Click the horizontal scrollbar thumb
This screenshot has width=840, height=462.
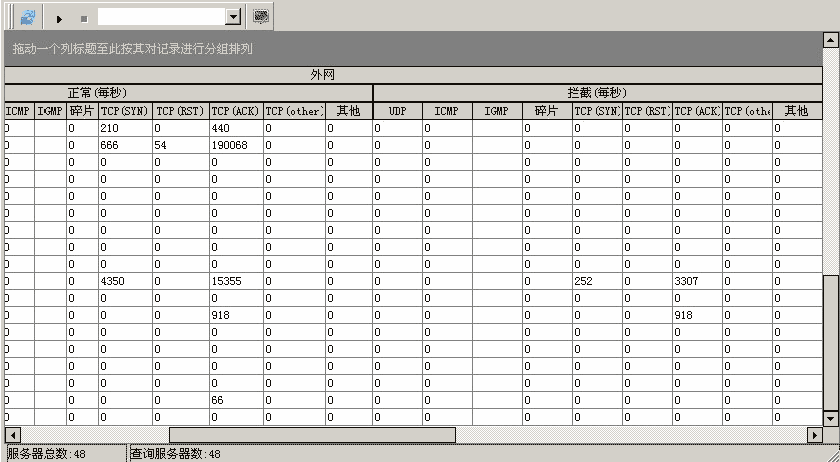click(312, 436)
